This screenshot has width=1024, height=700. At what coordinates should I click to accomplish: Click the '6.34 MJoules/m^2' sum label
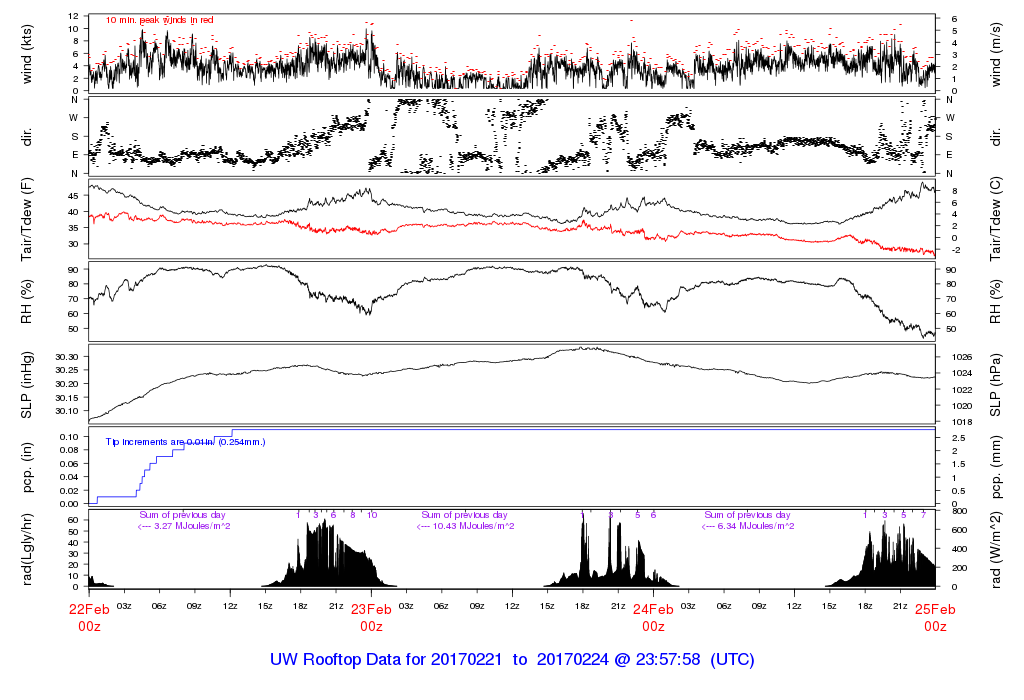point(756,526)
